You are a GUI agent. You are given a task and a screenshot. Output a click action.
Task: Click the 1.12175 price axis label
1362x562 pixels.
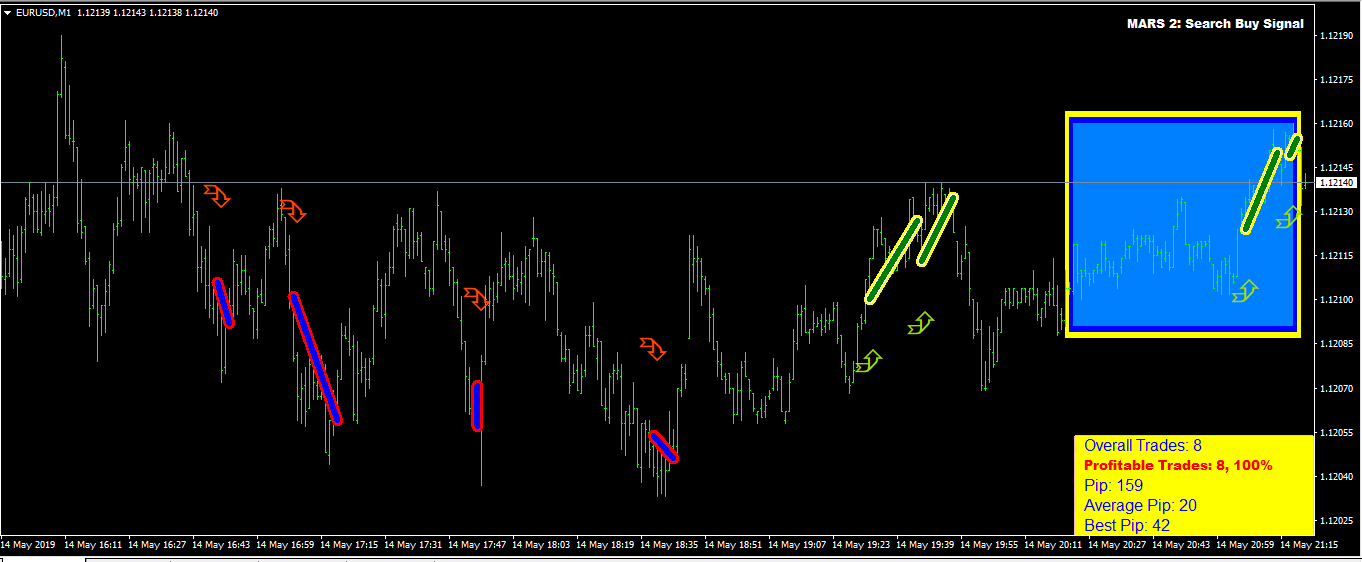pos(1337,80)
